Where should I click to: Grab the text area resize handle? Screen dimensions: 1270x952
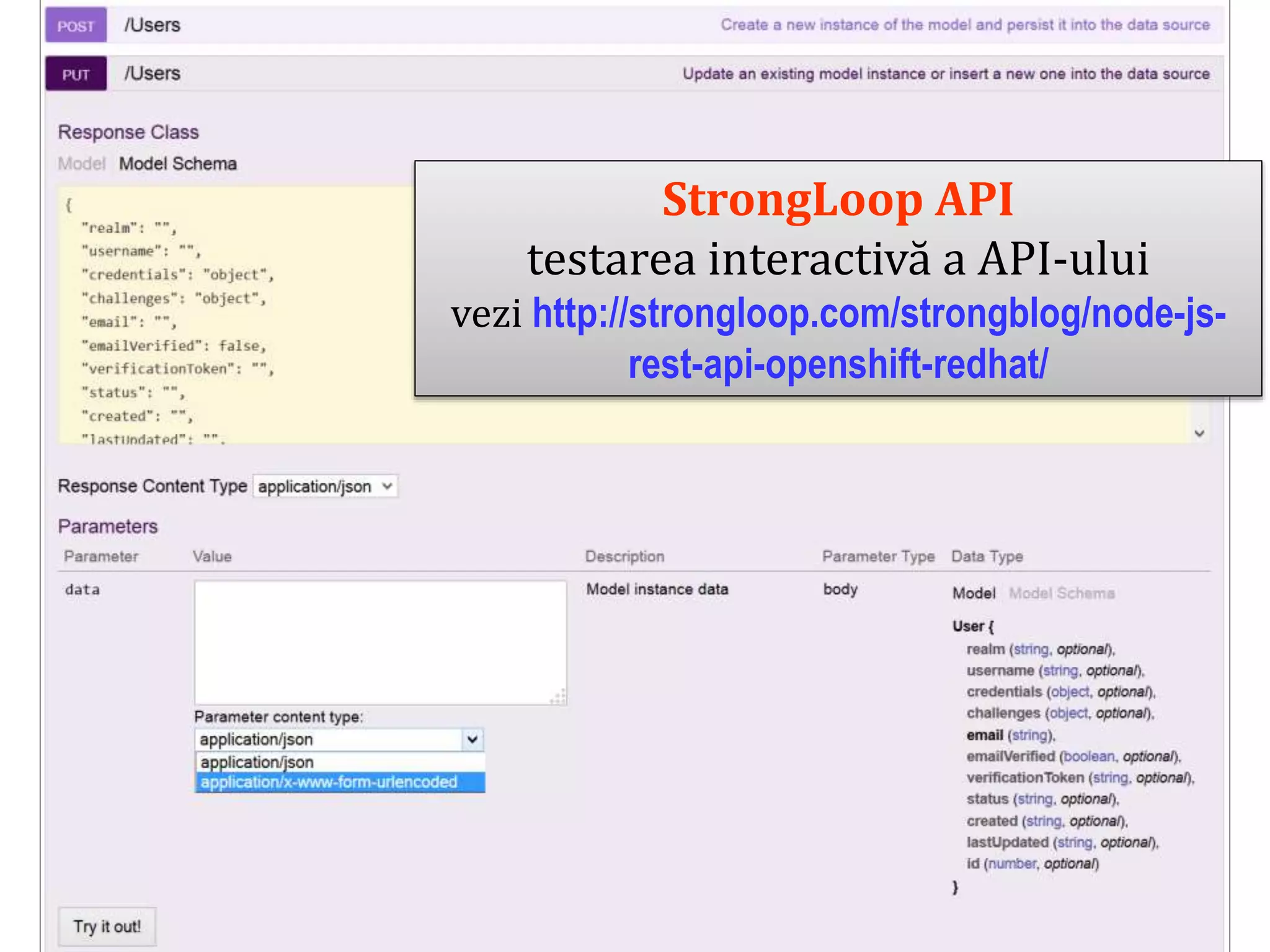(559, 697)
